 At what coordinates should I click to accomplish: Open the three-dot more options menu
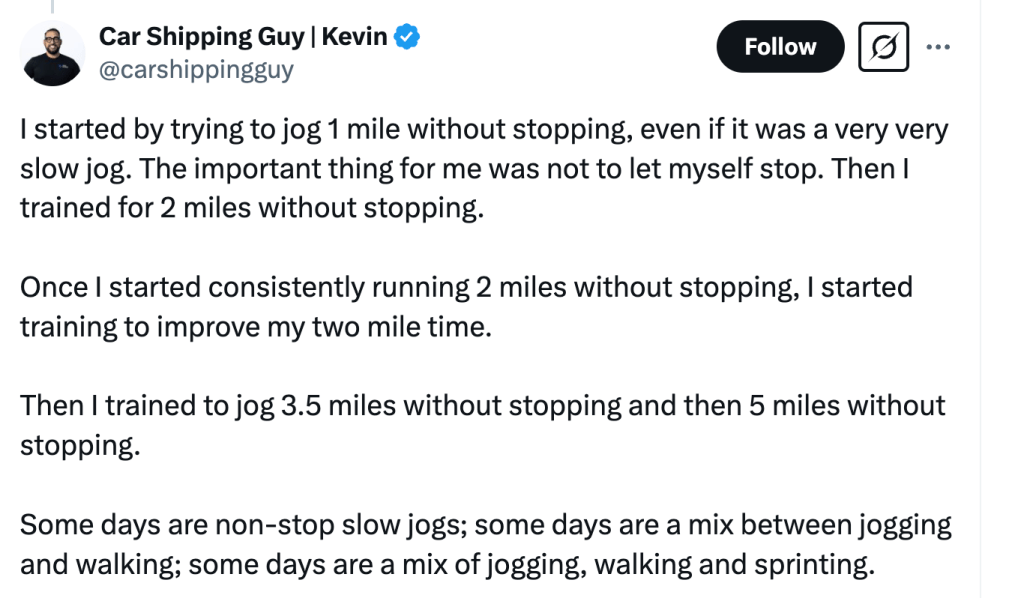tap(938, 47)
